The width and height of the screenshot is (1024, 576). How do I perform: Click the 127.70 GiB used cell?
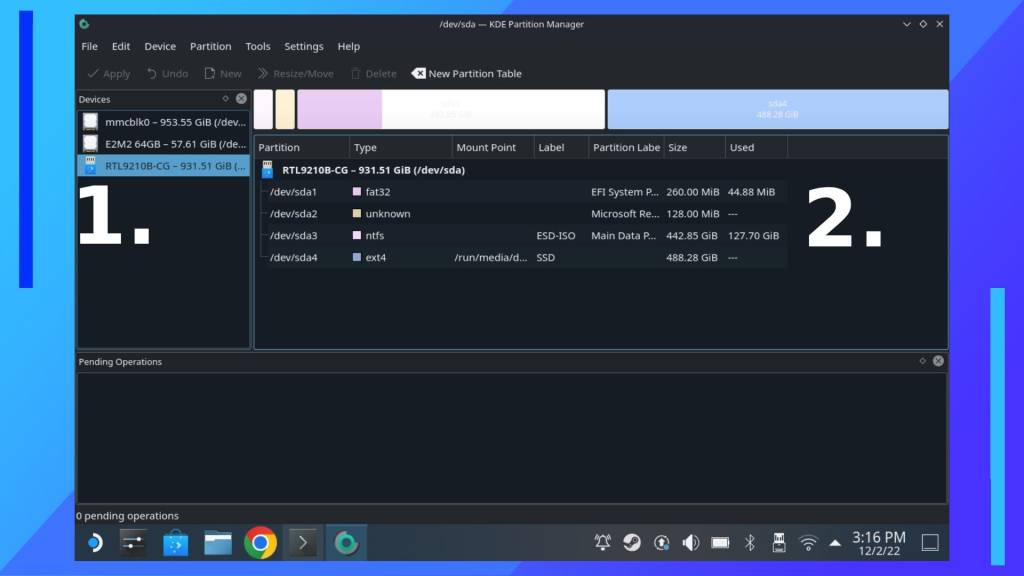coord(753,236)
